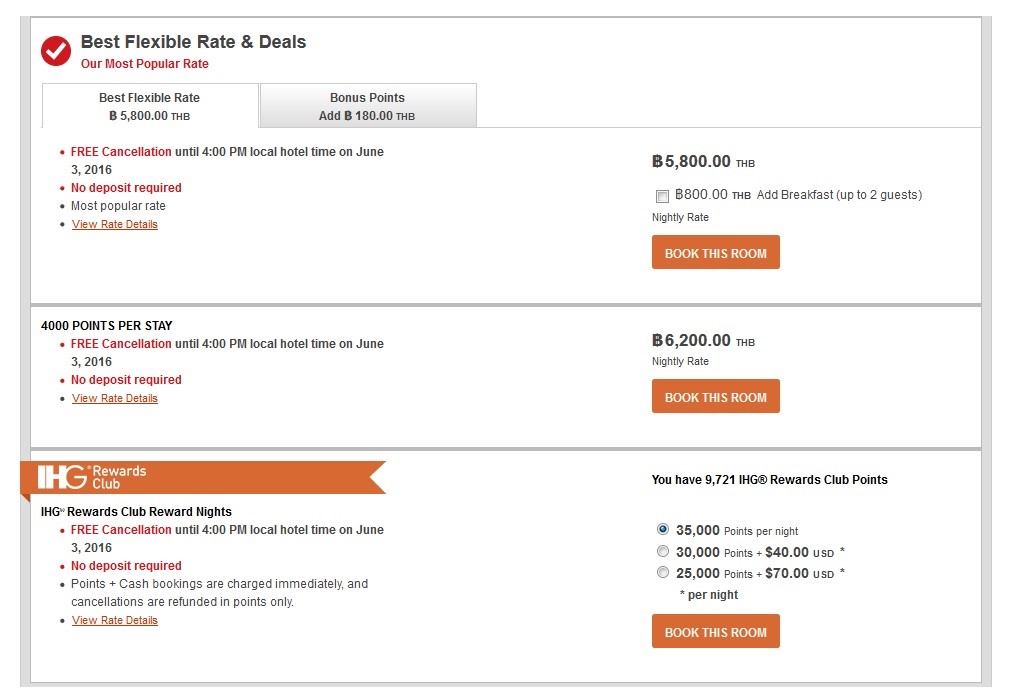This screenshot has width=1016, height=698.
Task: Book the room using Rewards Club points
Action: [x=715, y=632]
